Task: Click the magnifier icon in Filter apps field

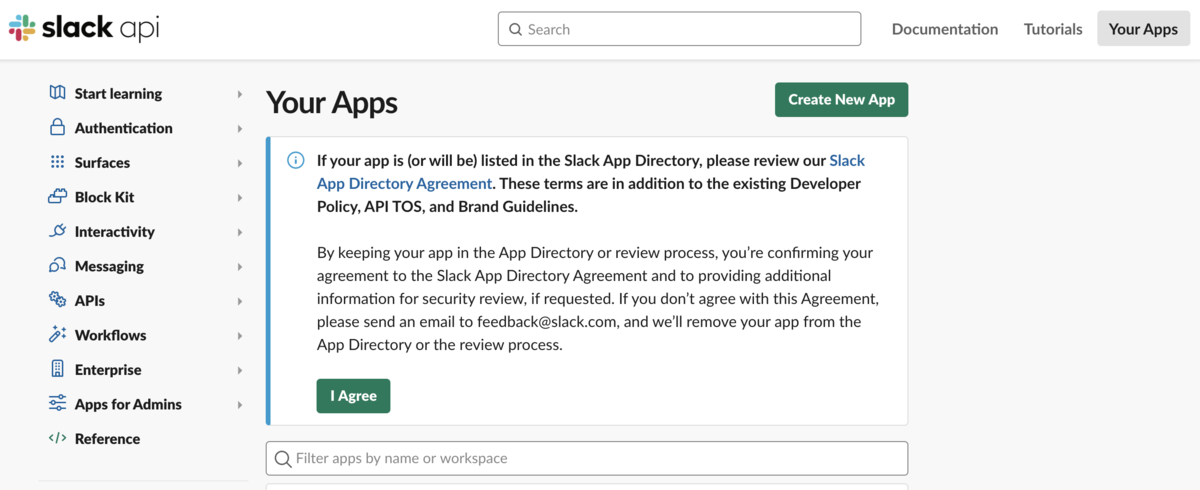Action: click(x=283, y=458)
